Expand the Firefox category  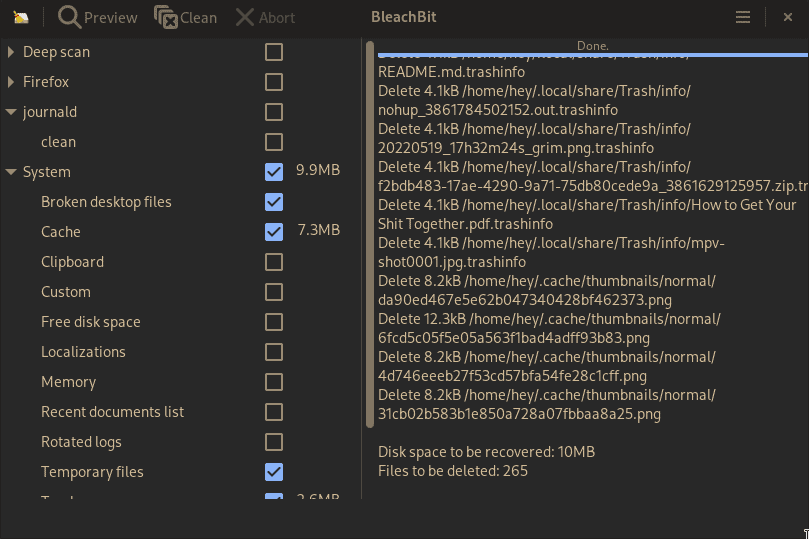tap(11, 82)
